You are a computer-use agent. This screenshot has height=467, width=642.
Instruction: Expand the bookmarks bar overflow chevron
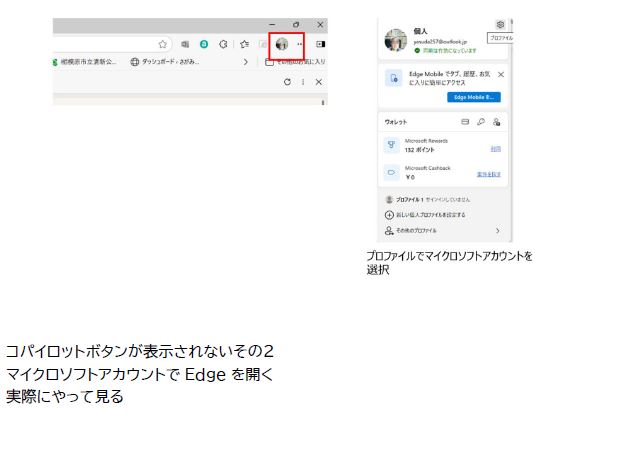pos(246,62)
